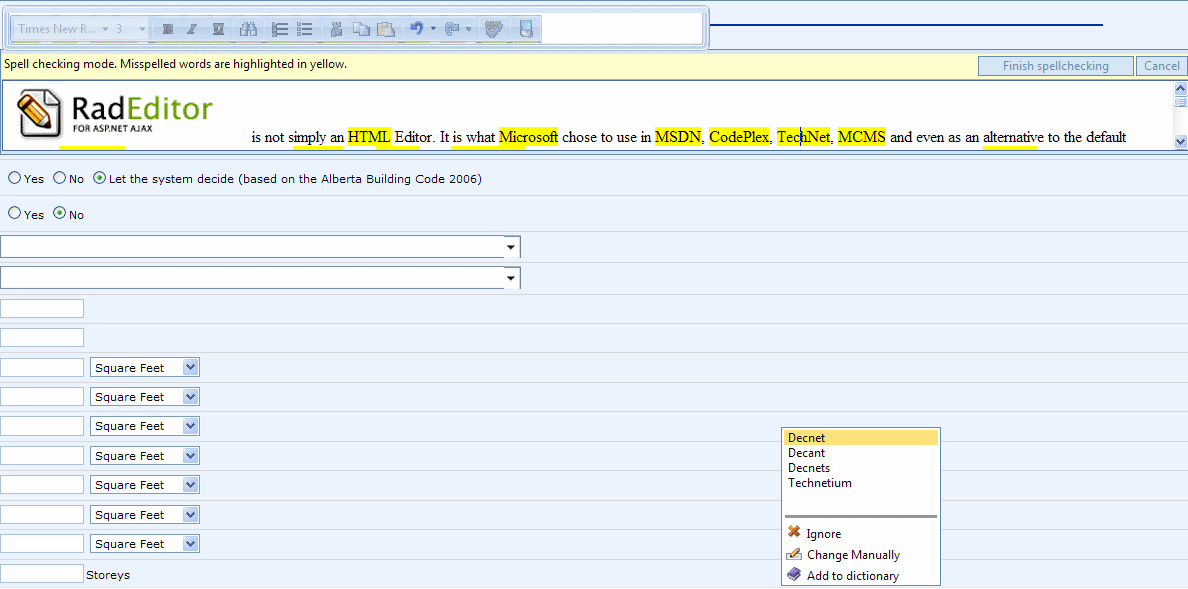Toggle underline formatting in the editor toolbar
Image resolution: width=1188 pixels, height=589 pixels.
click(218, 29)
